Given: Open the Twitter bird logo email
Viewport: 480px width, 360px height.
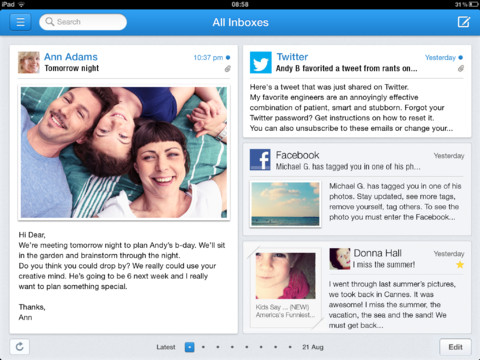Looking at the screenshot, I should [261, 62].
